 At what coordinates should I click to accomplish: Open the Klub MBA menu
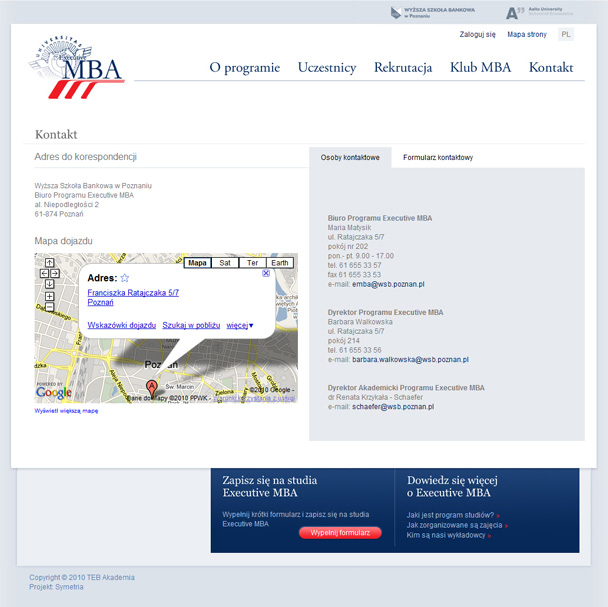(x=480, y=67)
